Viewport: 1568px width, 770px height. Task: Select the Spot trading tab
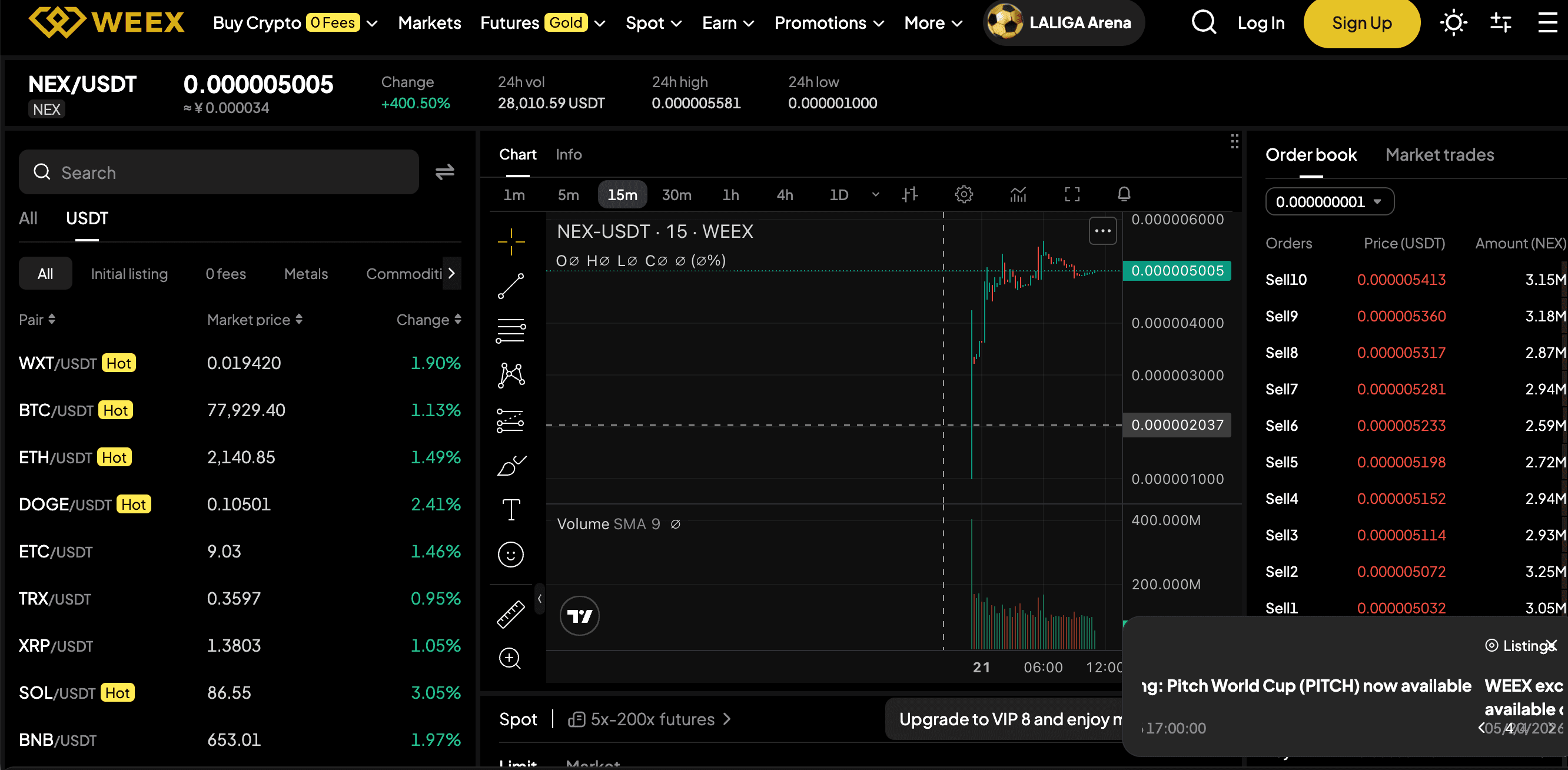click(518, 719)
